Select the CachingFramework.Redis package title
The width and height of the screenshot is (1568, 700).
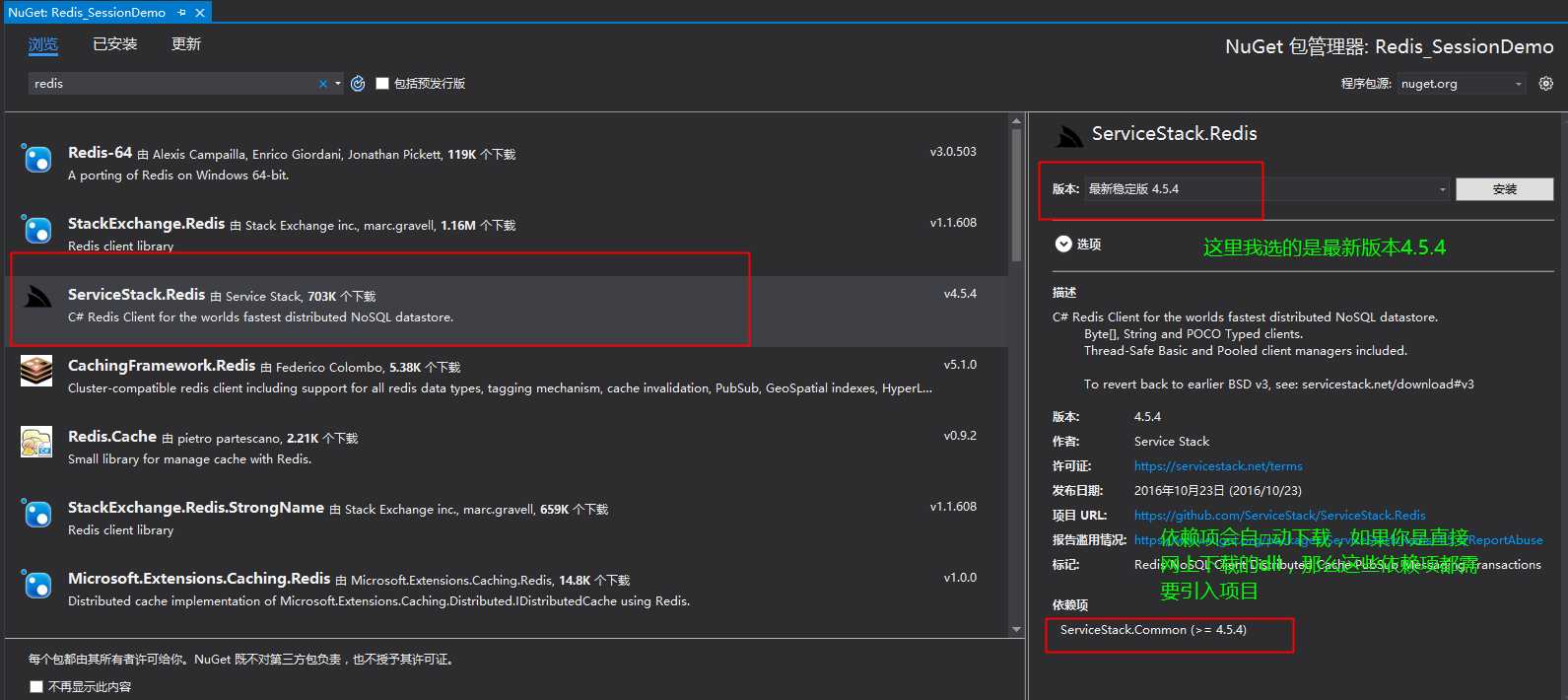[162, 366]
